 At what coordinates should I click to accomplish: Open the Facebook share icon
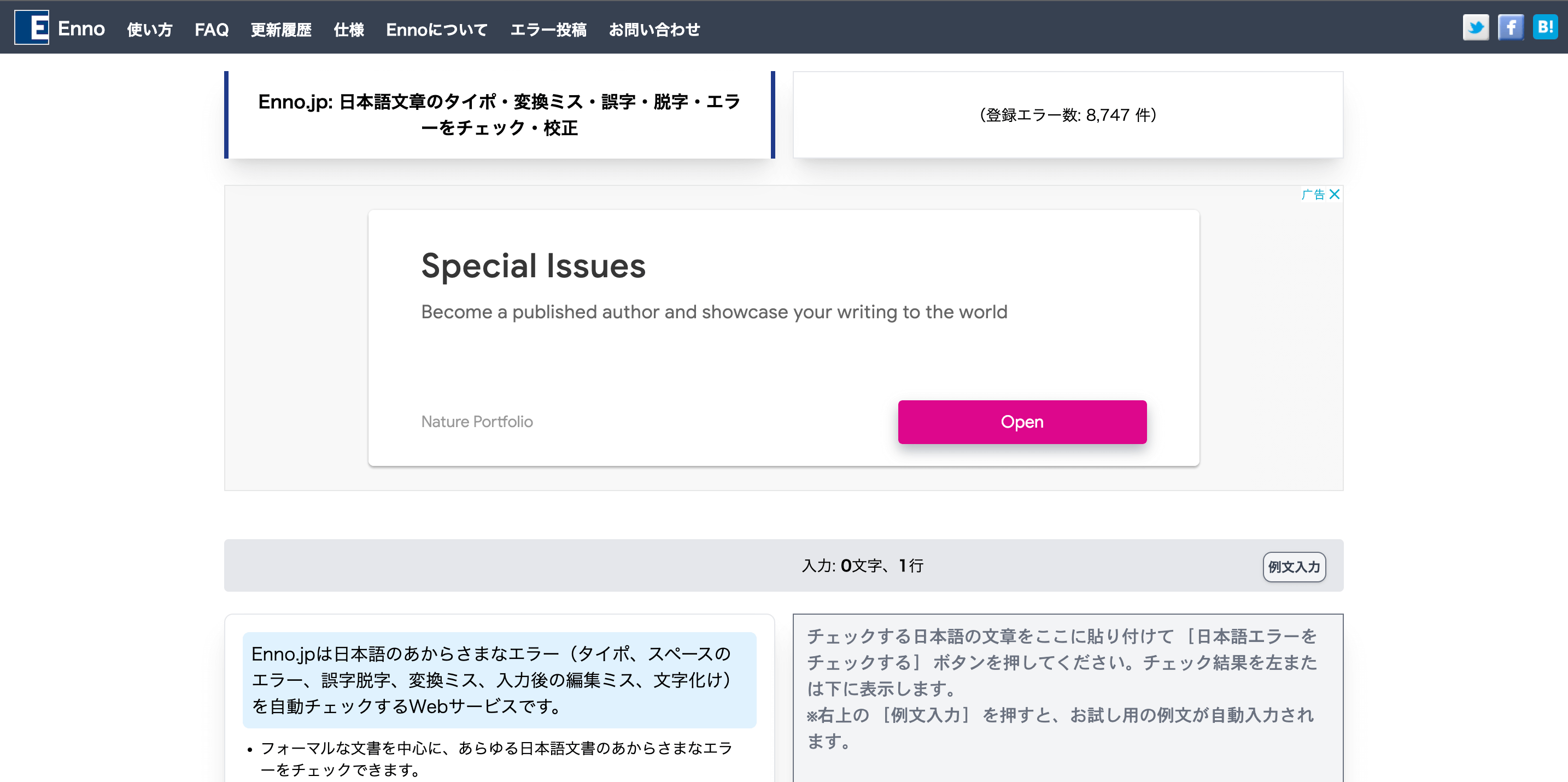[1510, 27]
